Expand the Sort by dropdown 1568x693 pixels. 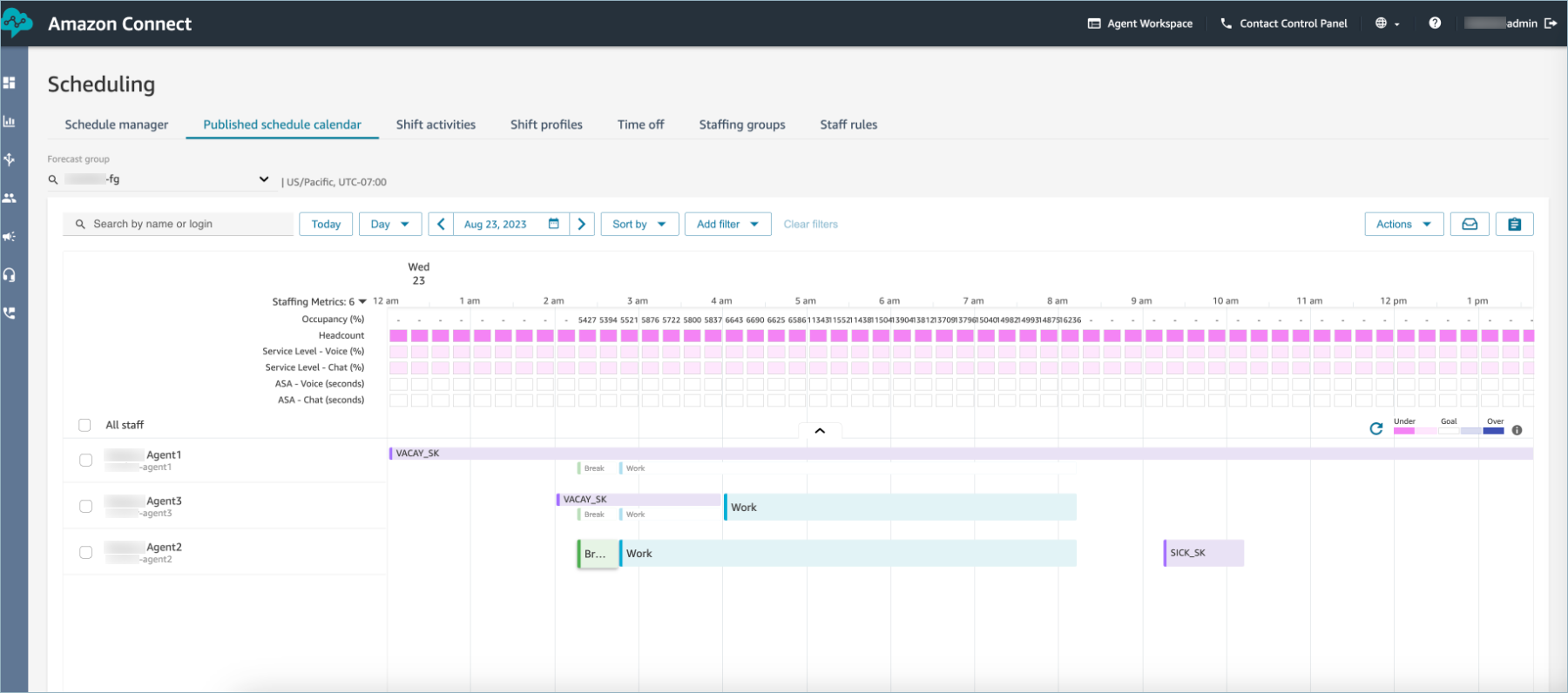pyautogui.click(x=639, y=224)
